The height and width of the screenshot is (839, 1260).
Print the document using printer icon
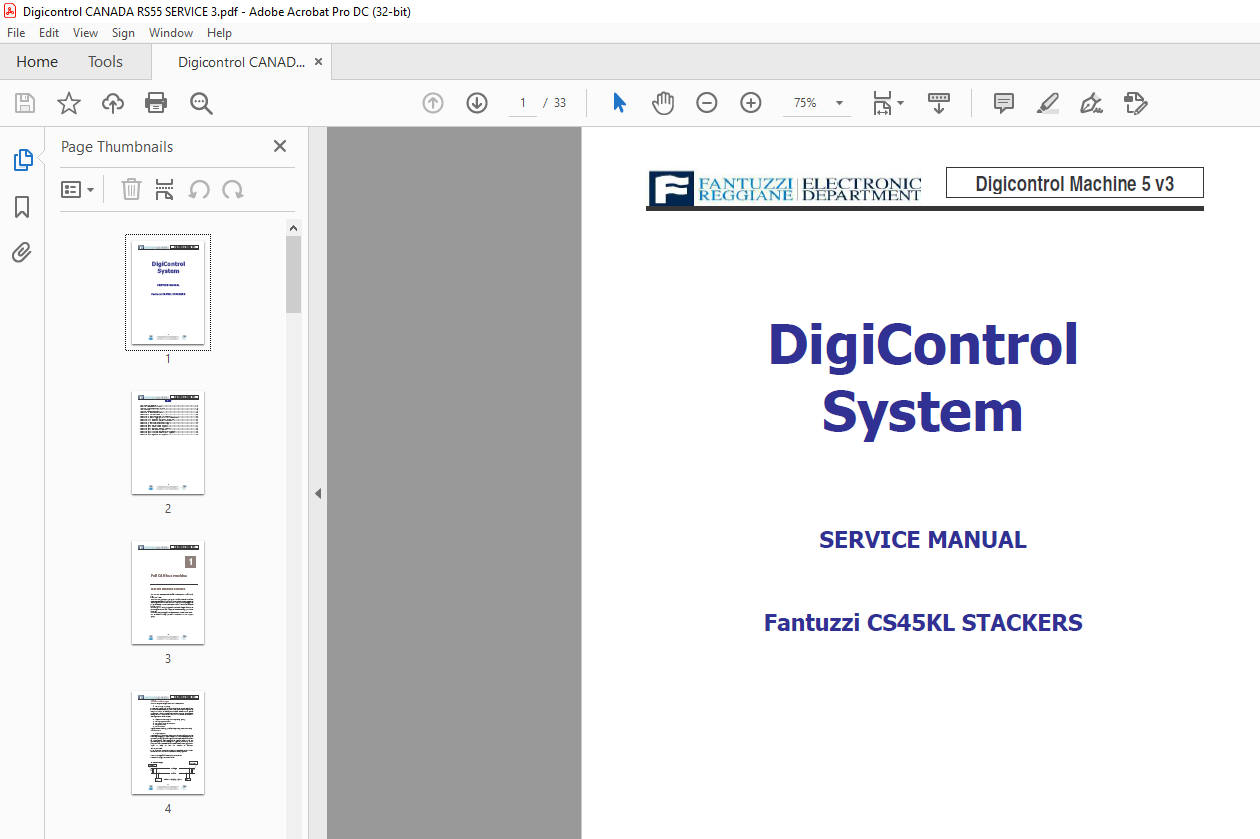click(156, 103)
